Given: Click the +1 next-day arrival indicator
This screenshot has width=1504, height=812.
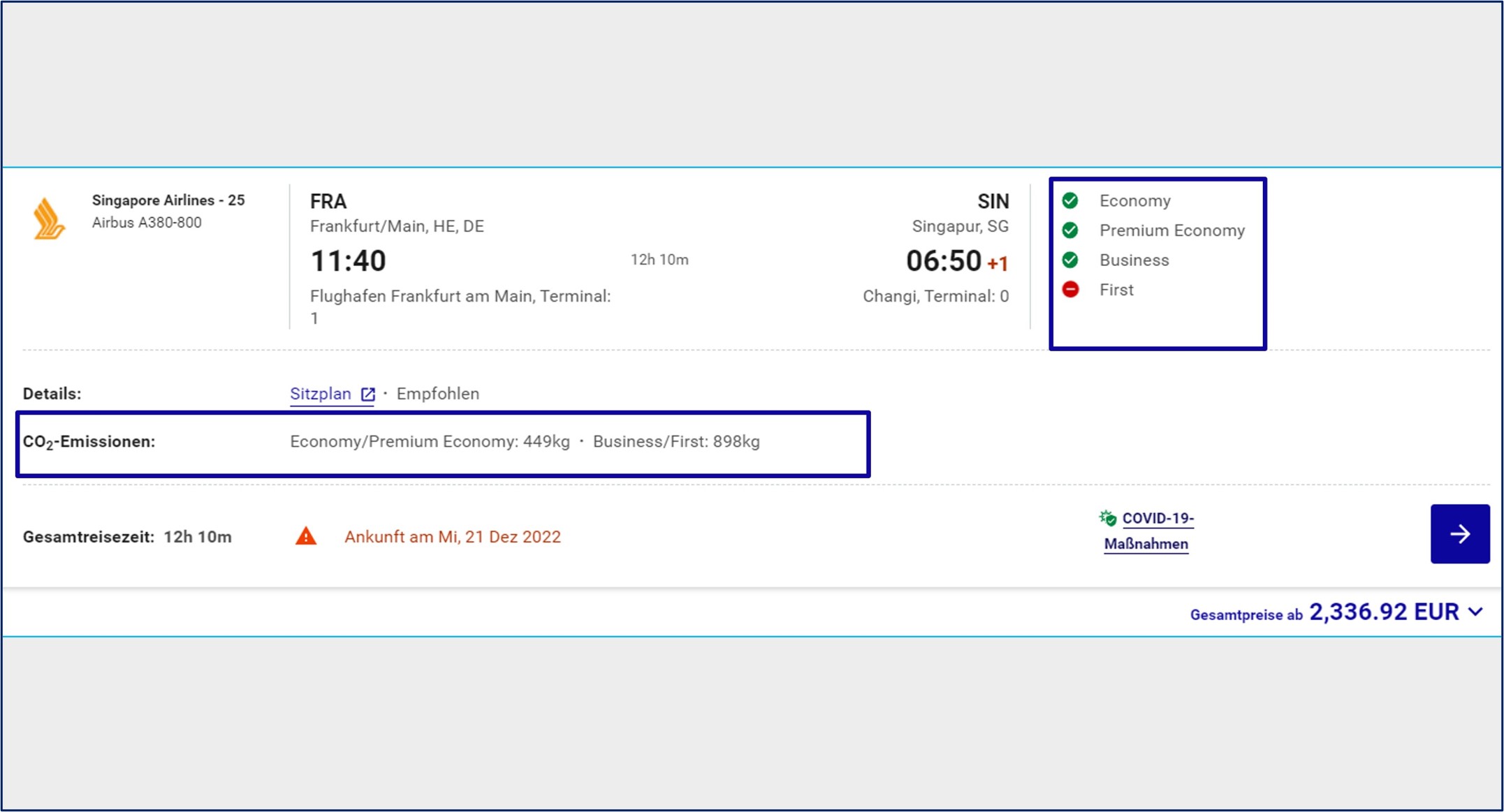Looking at the screenshot, I should tap(998, 264).
